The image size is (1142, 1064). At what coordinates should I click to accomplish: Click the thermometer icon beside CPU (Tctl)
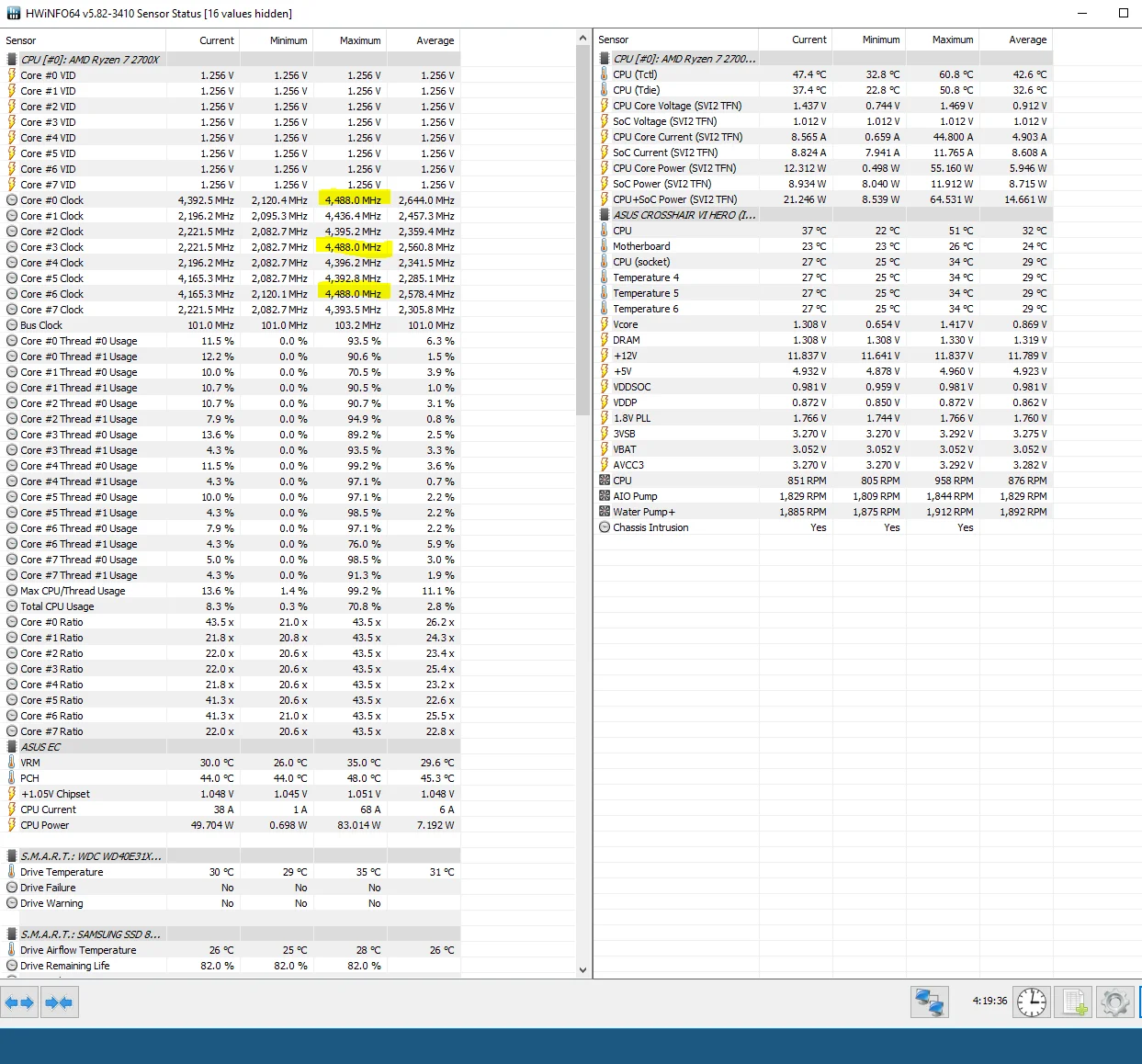[605, 74]
